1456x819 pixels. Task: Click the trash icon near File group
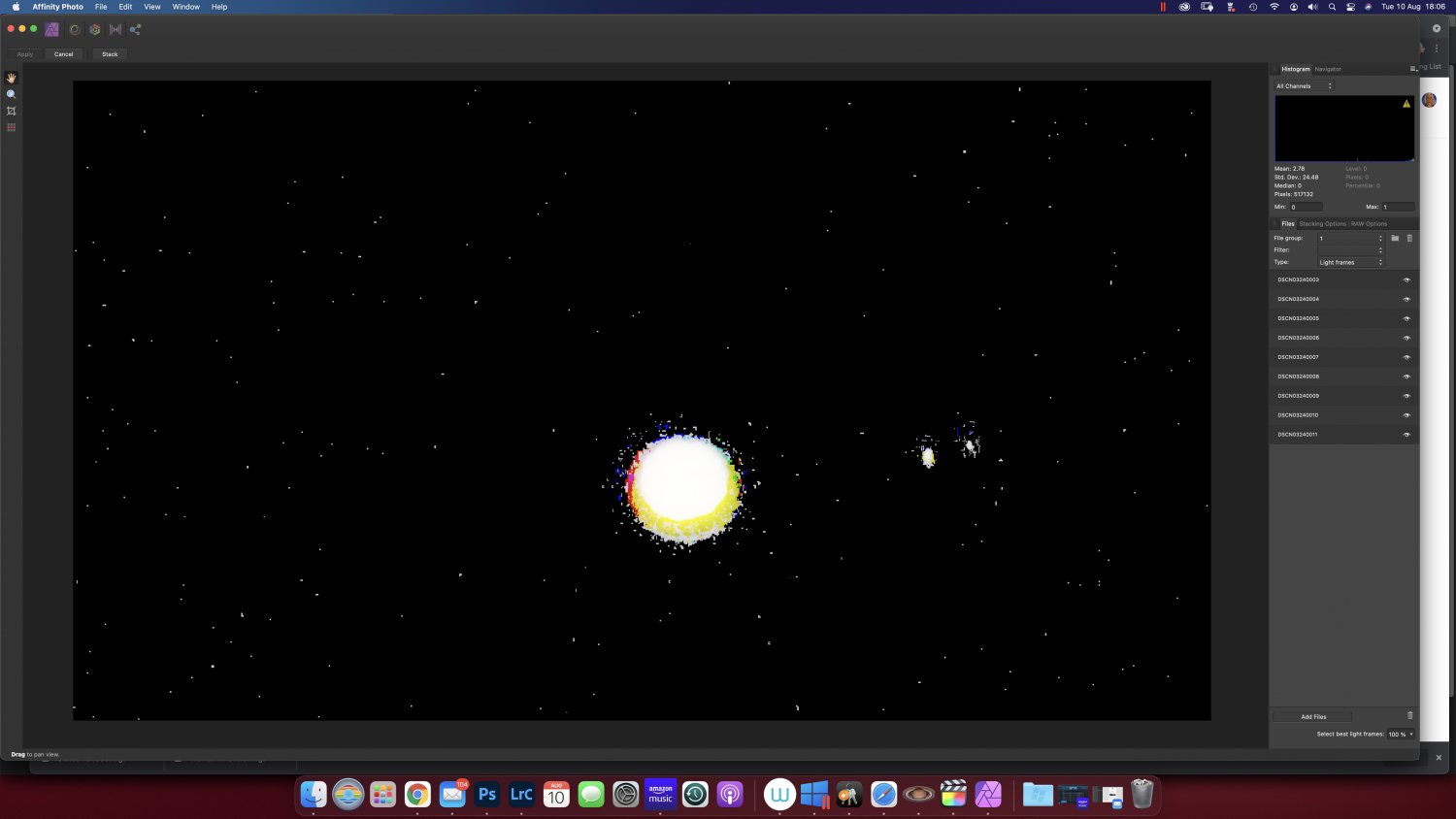pos(1409,238)
